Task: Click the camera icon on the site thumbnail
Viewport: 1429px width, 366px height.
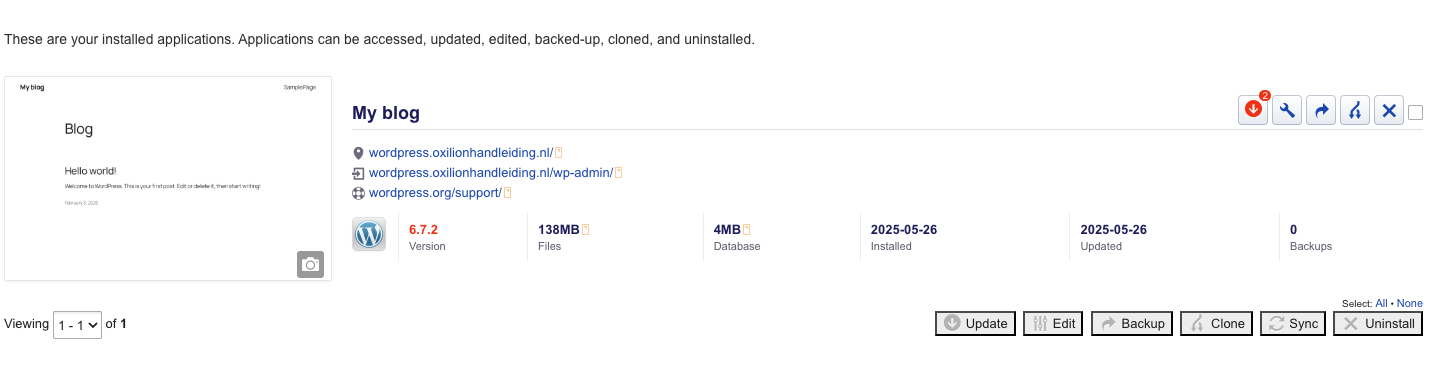Action: pos(310,264)
